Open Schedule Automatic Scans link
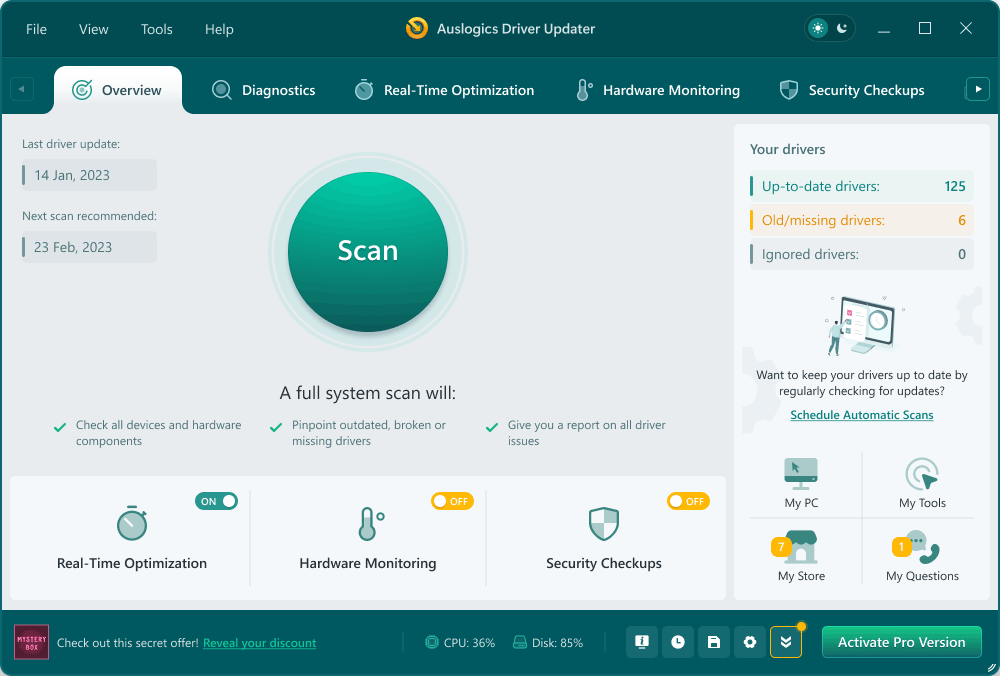Screen dimensions: 1000x676 point(861,415)
